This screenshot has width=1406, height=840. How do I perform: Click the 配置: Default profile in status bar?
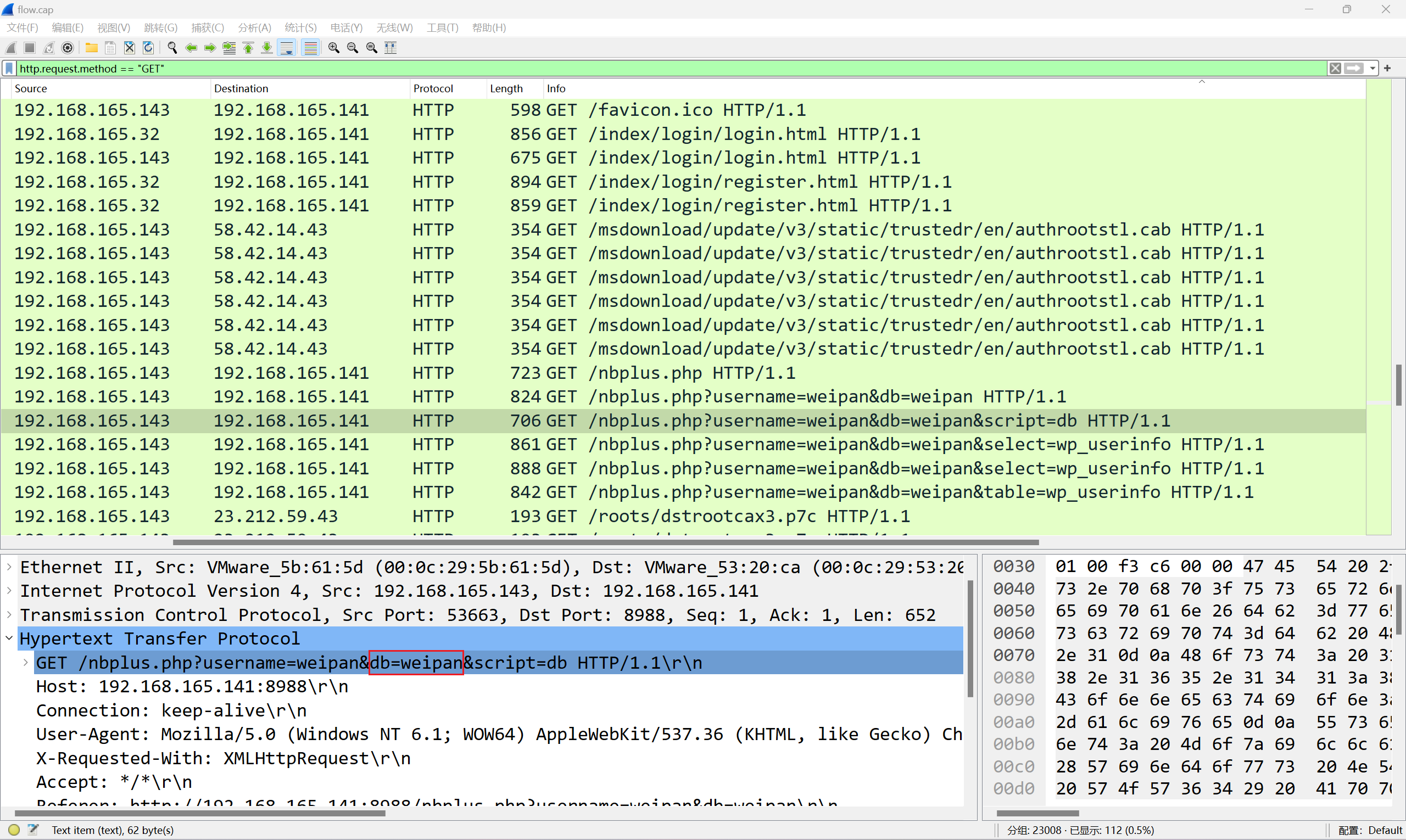click(1370, 830)
